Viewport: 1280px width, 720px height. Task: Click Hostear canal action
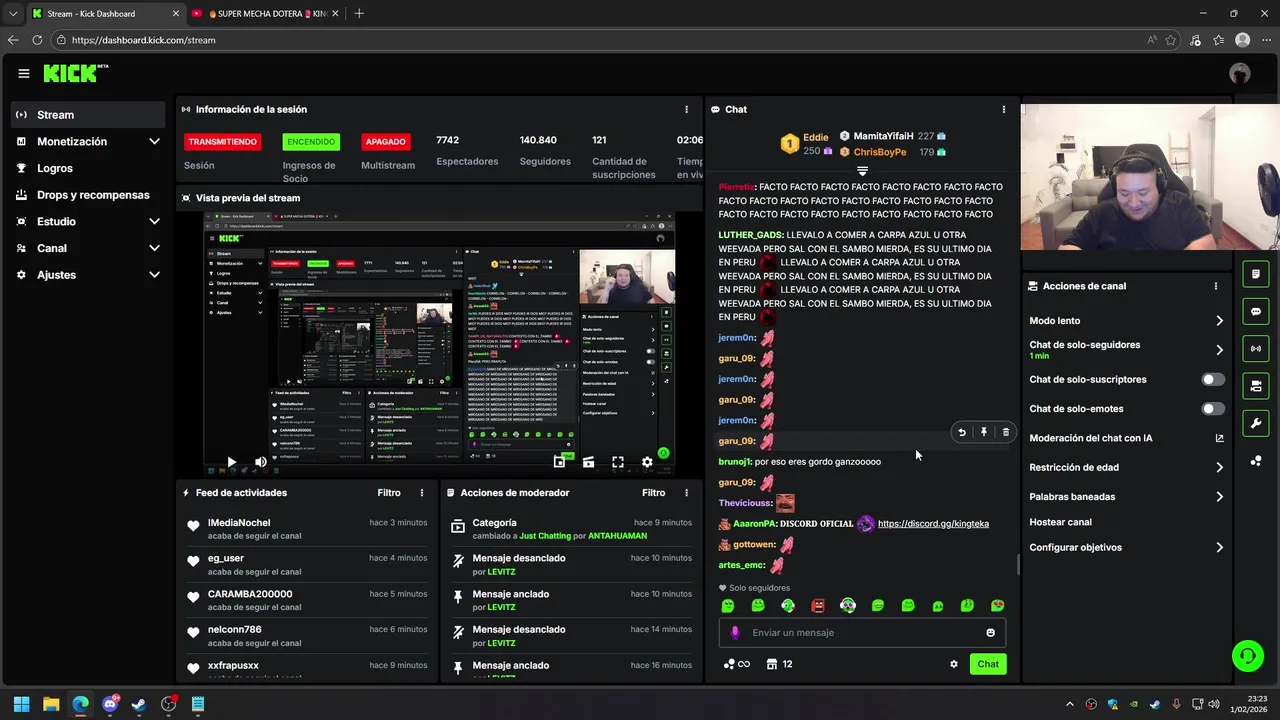tap(1061, 522)
